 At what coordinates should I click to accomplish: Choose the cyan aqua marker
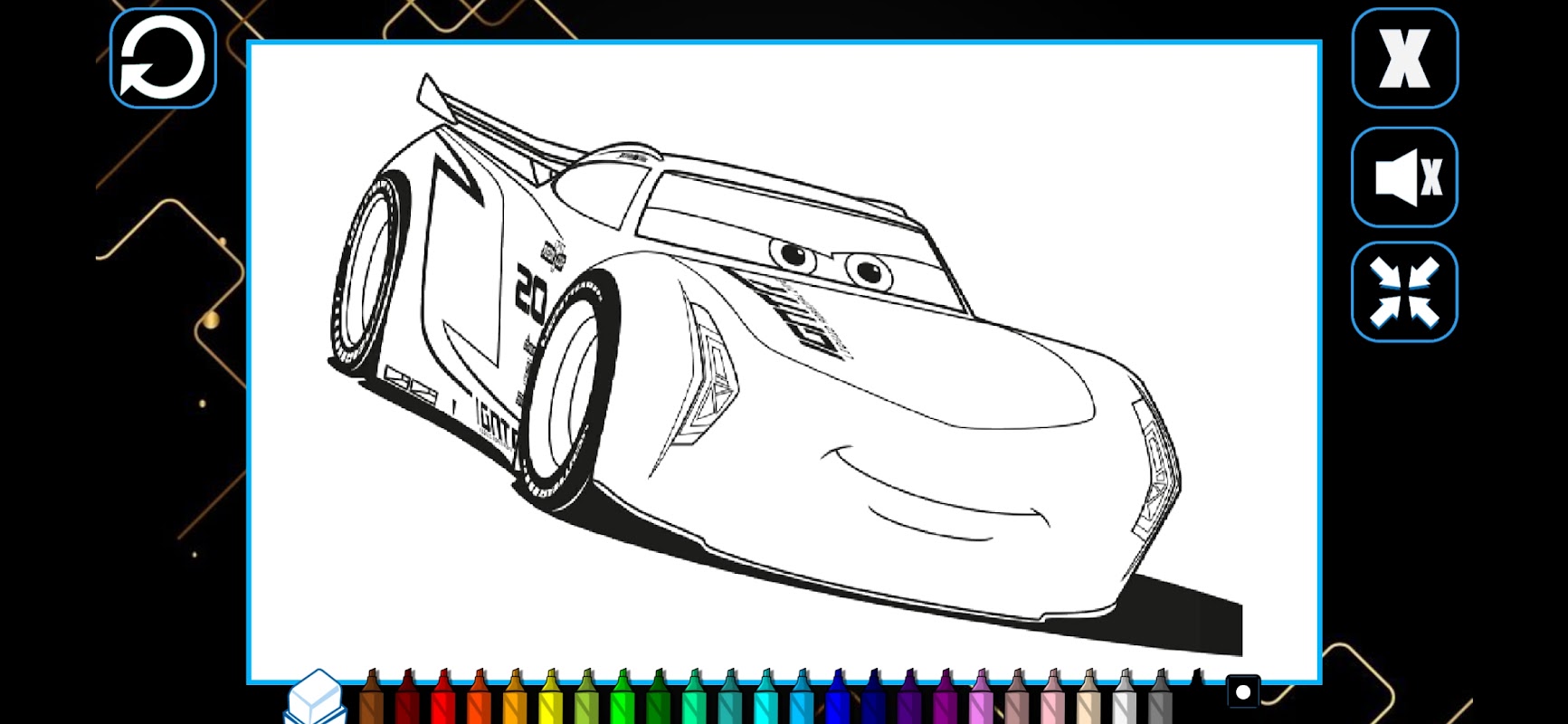[766, 697]
